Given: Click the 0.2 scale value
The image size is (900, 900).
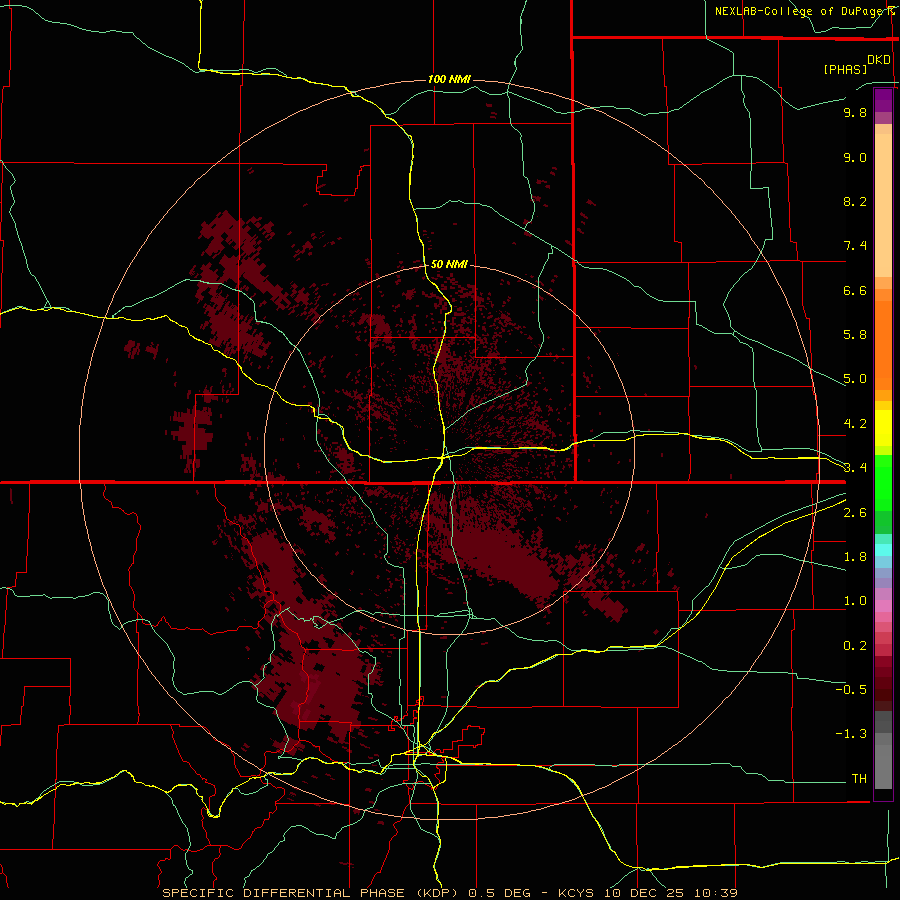Looking at the screenshot, I should tap(855, 646).
